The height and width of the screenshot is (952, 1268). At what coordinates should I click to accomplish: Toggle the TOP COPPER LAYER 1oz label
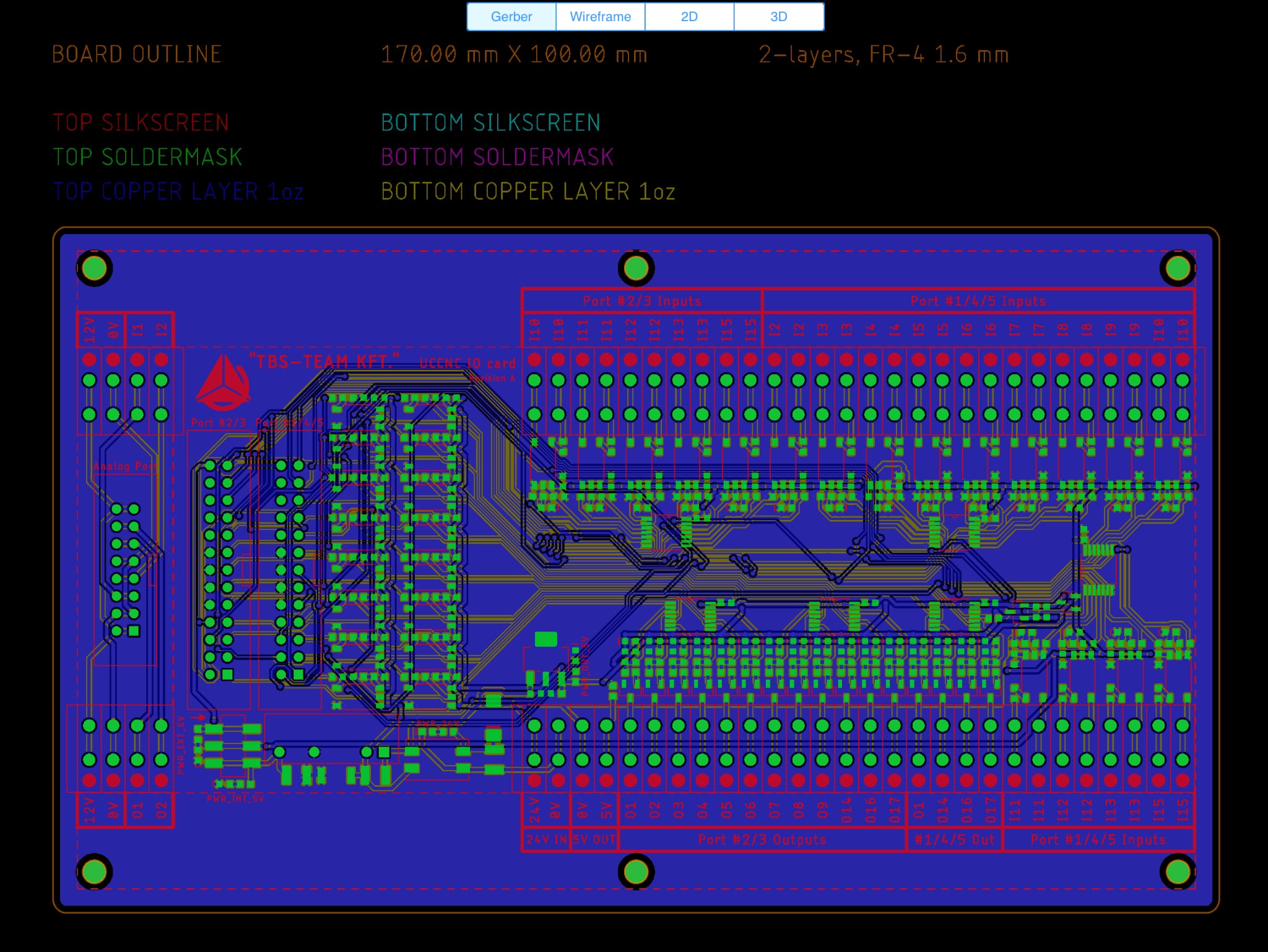click(178, 192)
